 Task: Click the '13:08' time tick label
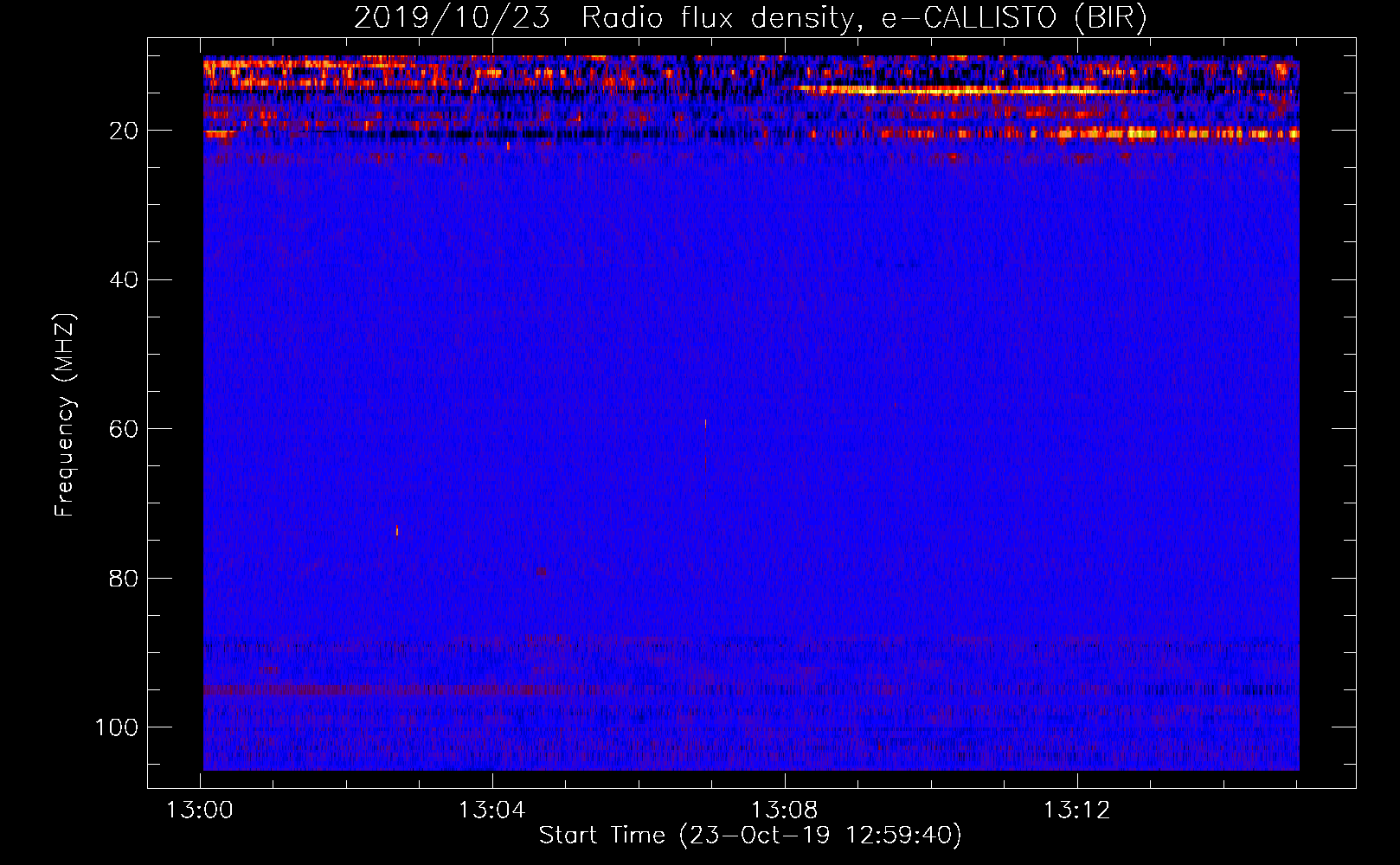point(785,811)
